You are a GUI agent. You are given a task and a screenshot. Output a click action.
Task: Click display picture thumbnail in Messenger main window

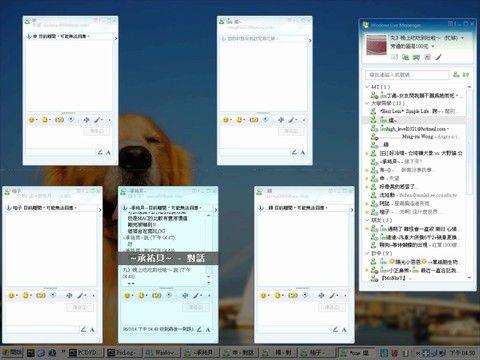[376, 44]
